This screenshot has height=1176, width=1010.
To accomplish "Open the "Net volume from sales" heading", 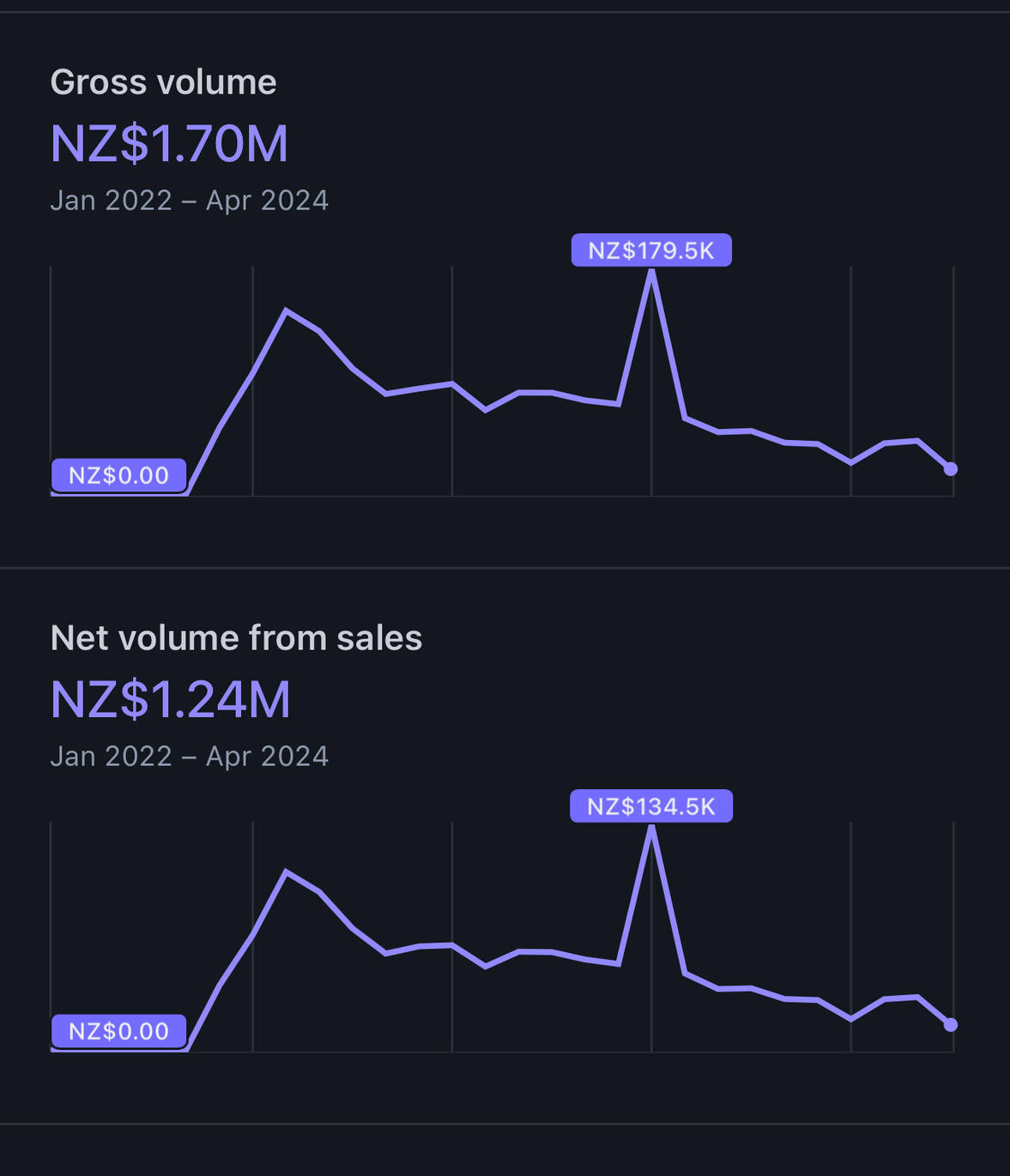I will 236,638.
